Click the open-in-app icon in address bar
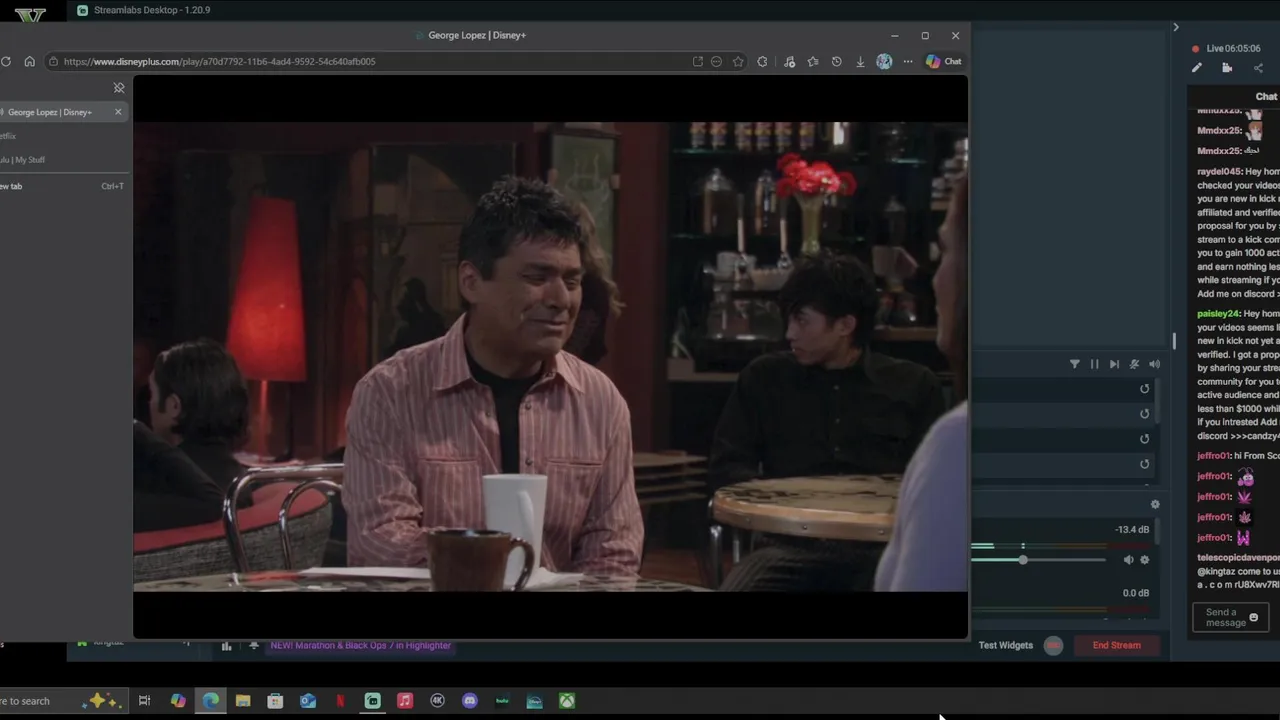 coord(698,61)
